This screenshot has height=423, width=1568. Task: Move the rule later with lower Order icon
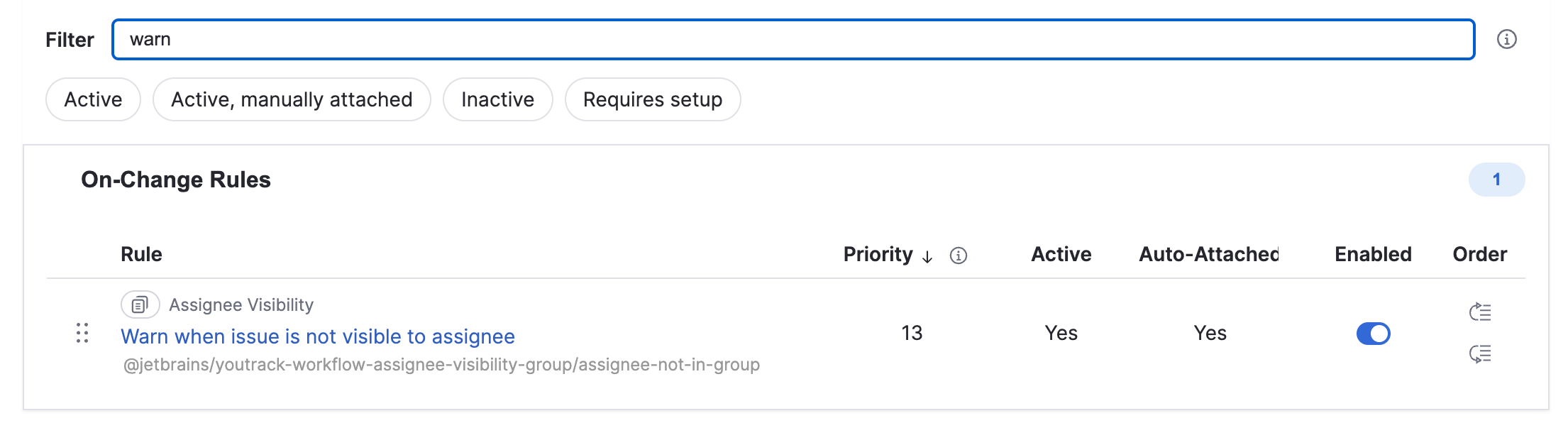pos(1479,353)
